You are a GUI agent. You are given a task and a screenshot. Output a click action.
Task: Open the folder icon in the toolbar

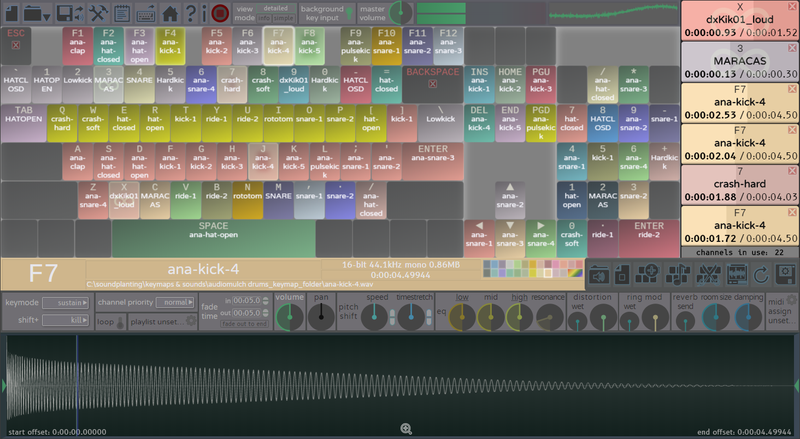point(36,13)
